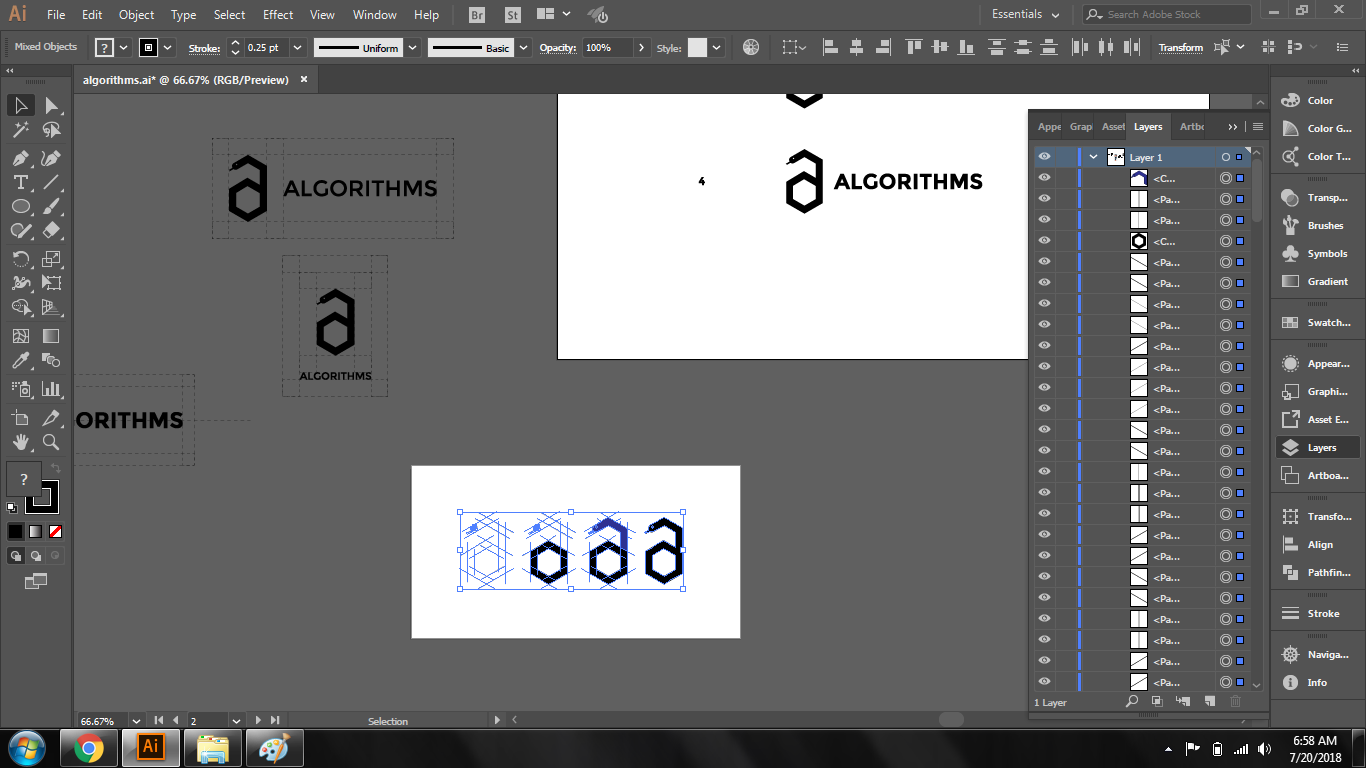This screenshot has height=768, width=1366.
Task: Click target circle of hexagon sublayer
Action: (1225, 241)
